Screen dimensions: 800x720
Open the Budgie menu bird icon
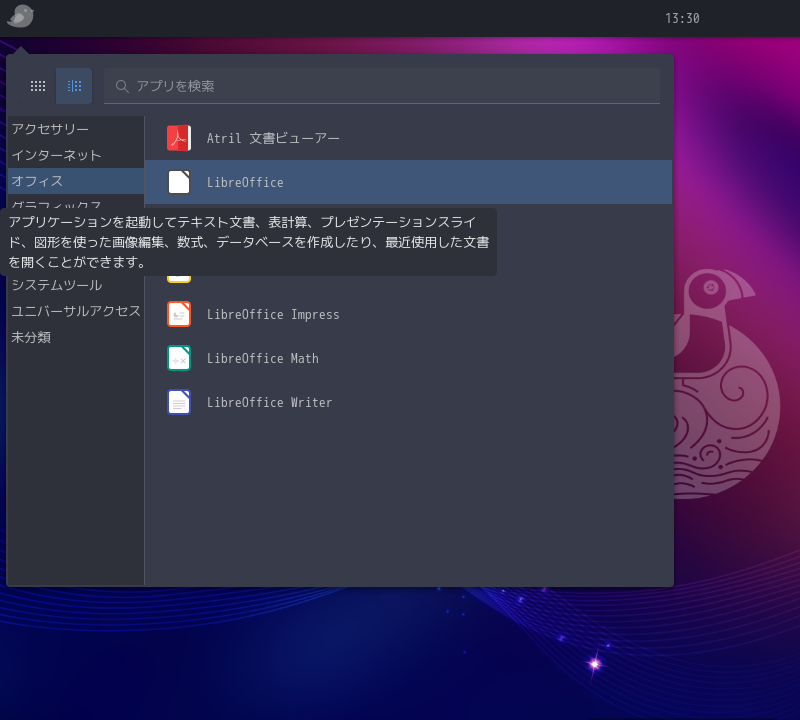click(20, 16)
